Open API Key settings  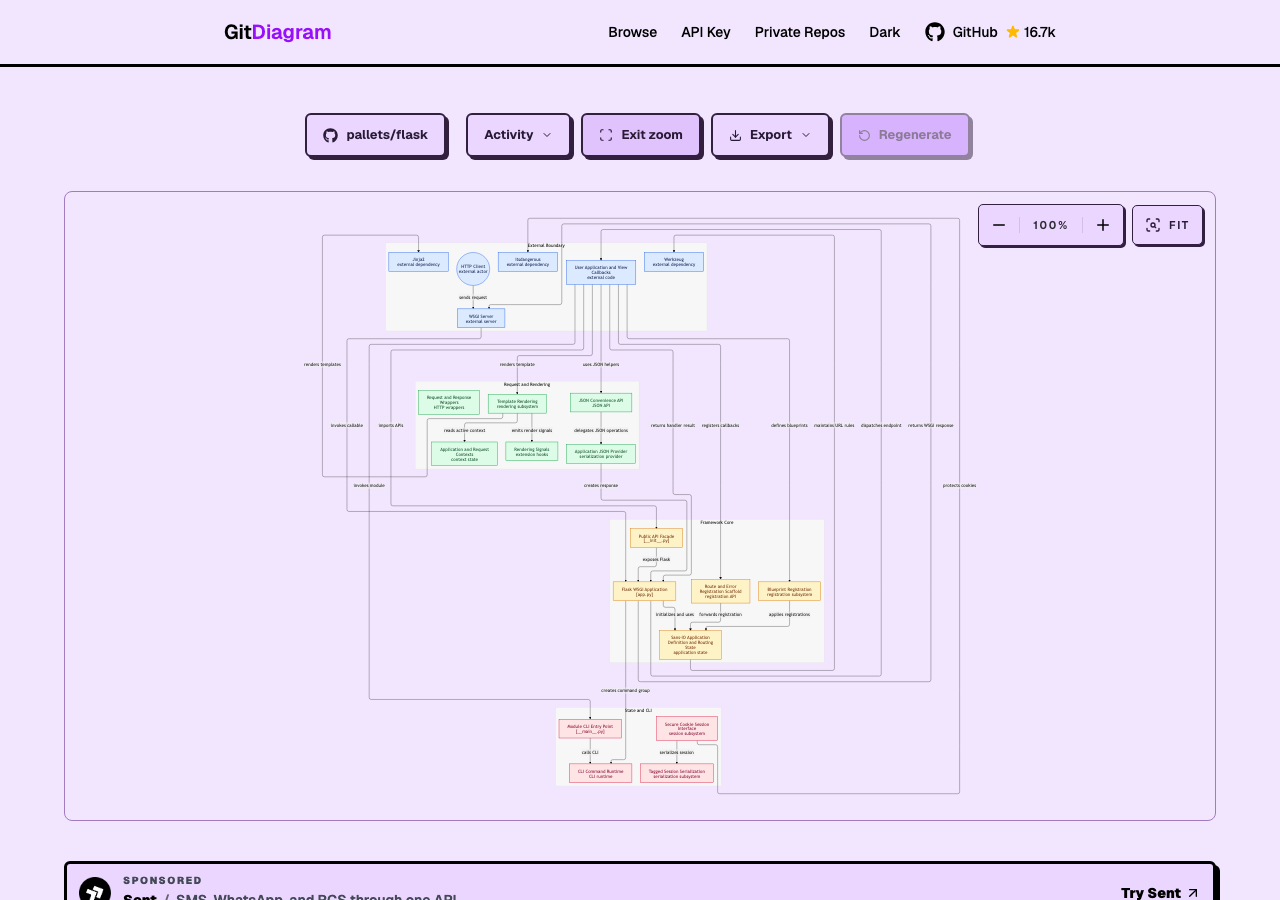706,32
